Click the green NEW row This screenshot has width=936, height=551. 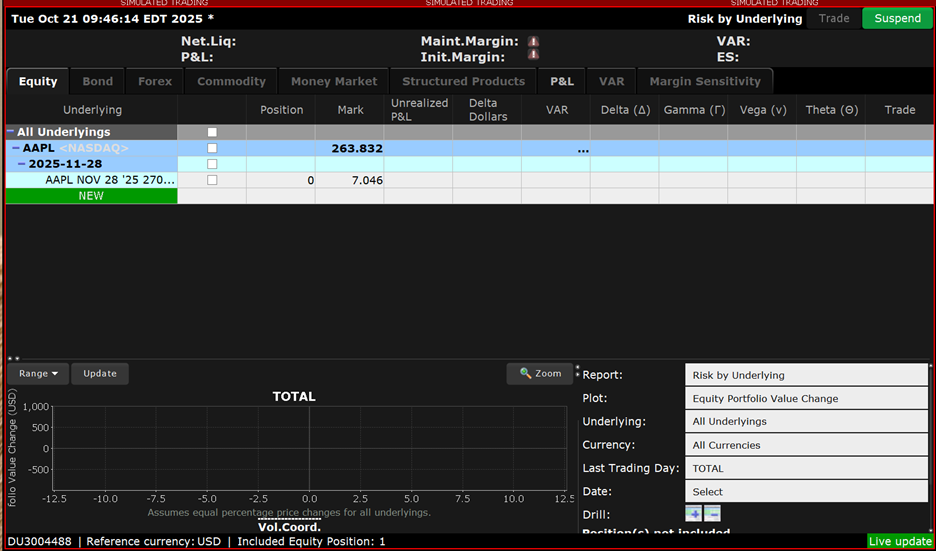(91, 196)
